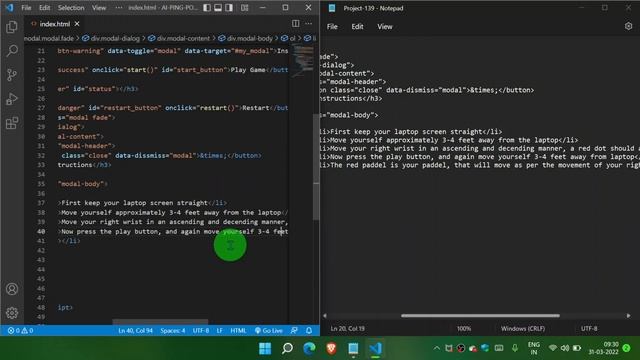Switch to VS Code taskbar icon
The image size is (640, 360).
coord(376,348)
